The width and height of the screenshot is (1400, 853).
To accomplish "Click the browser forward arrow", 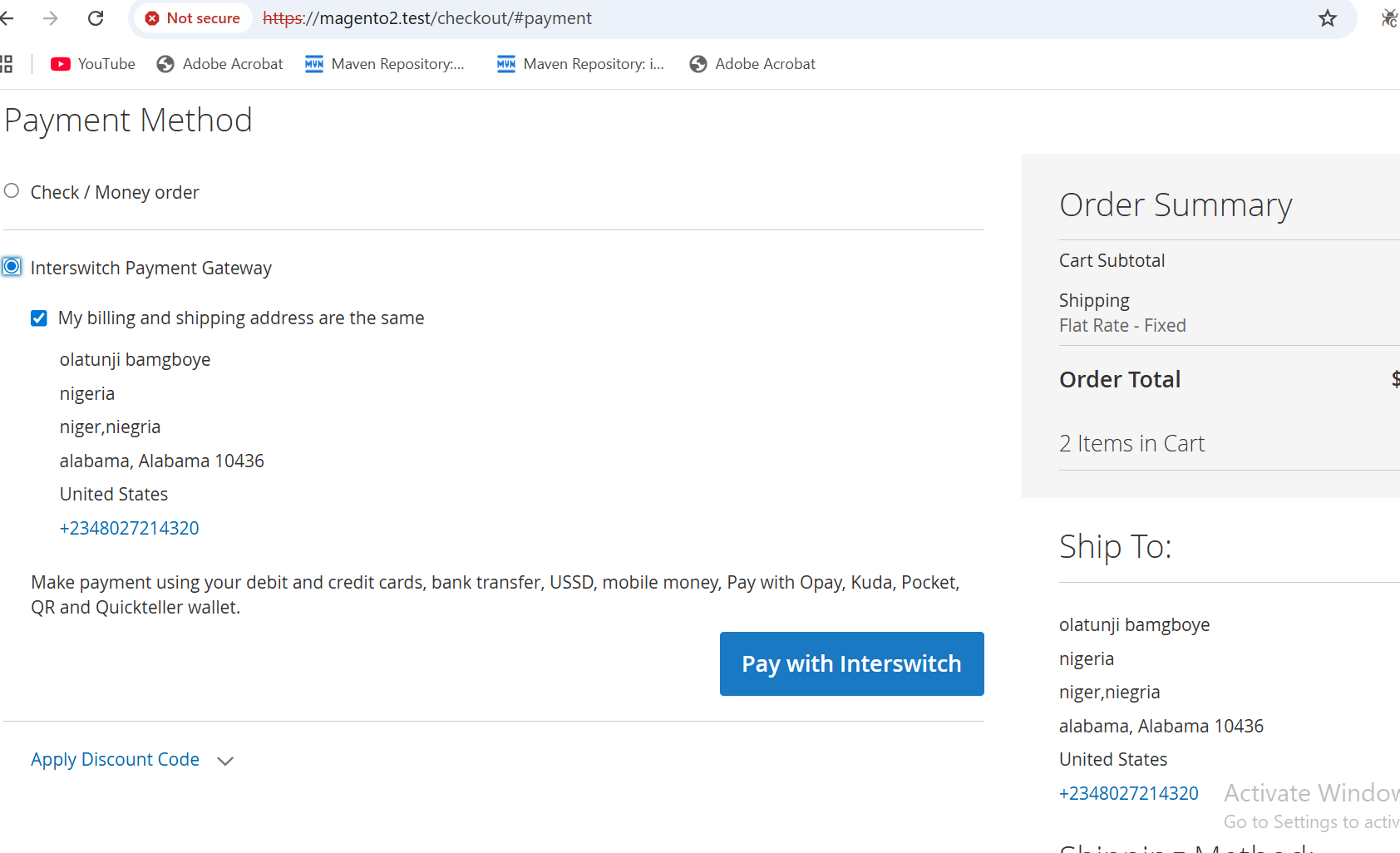I will pos(51,18).
